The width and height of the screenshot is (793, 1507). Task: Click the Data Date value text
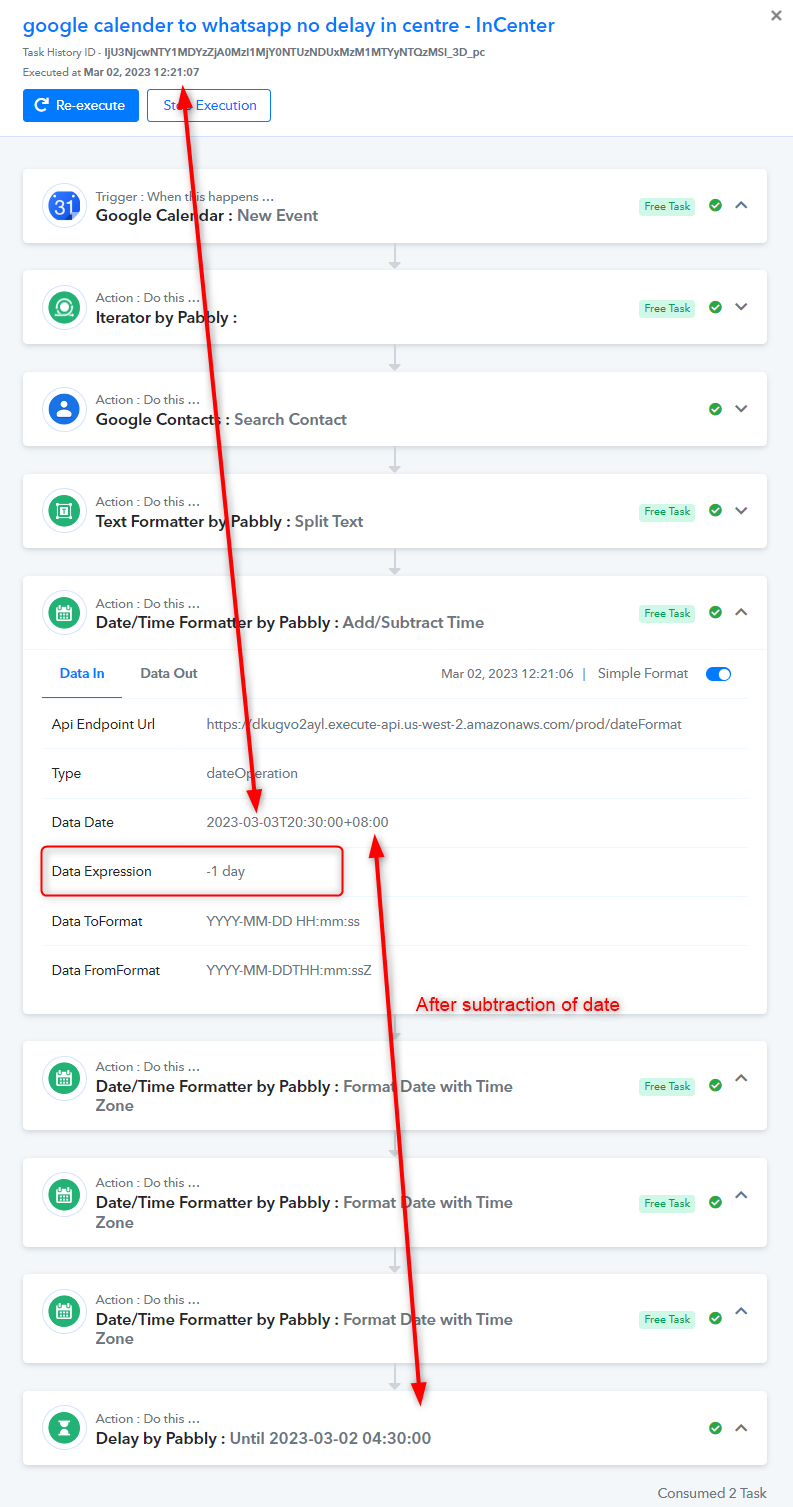[297, 822]
